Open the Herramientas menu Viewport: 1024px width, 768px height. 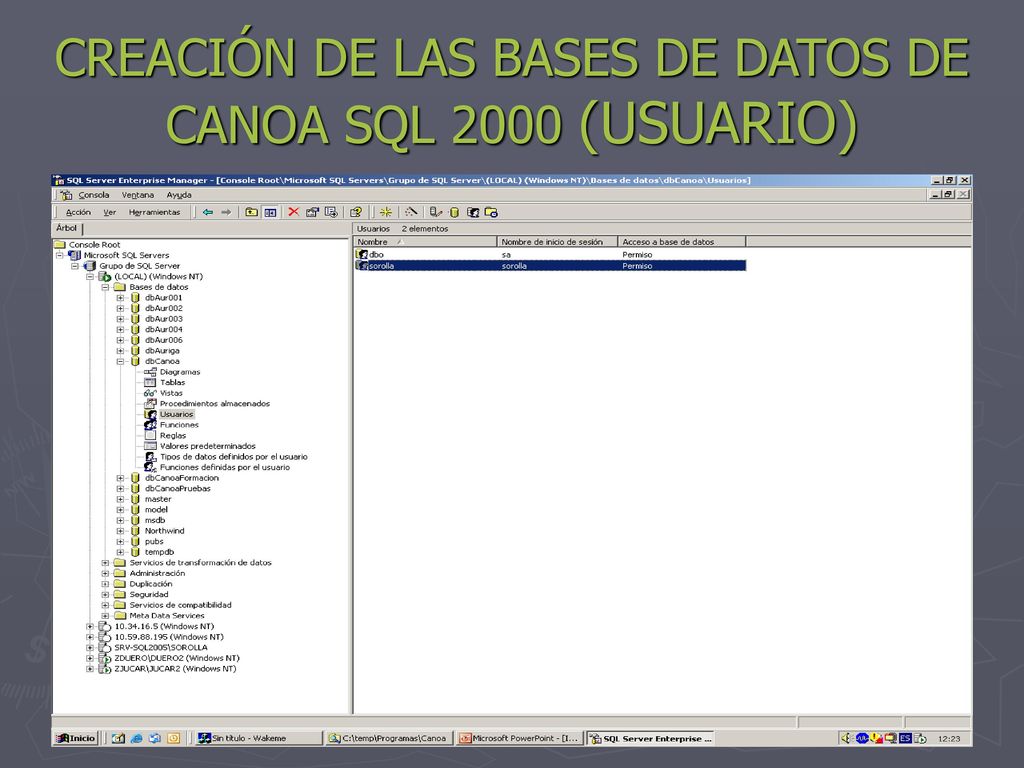[x=154, y=212]
